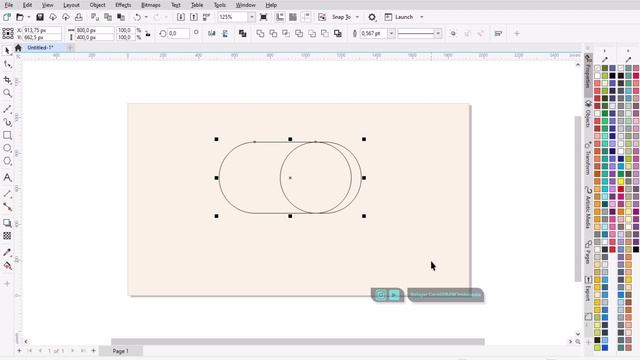Click the Align and distribute icon
This screenshot has height=360, width=640.
pyautogui.click(x=498, y=33)
